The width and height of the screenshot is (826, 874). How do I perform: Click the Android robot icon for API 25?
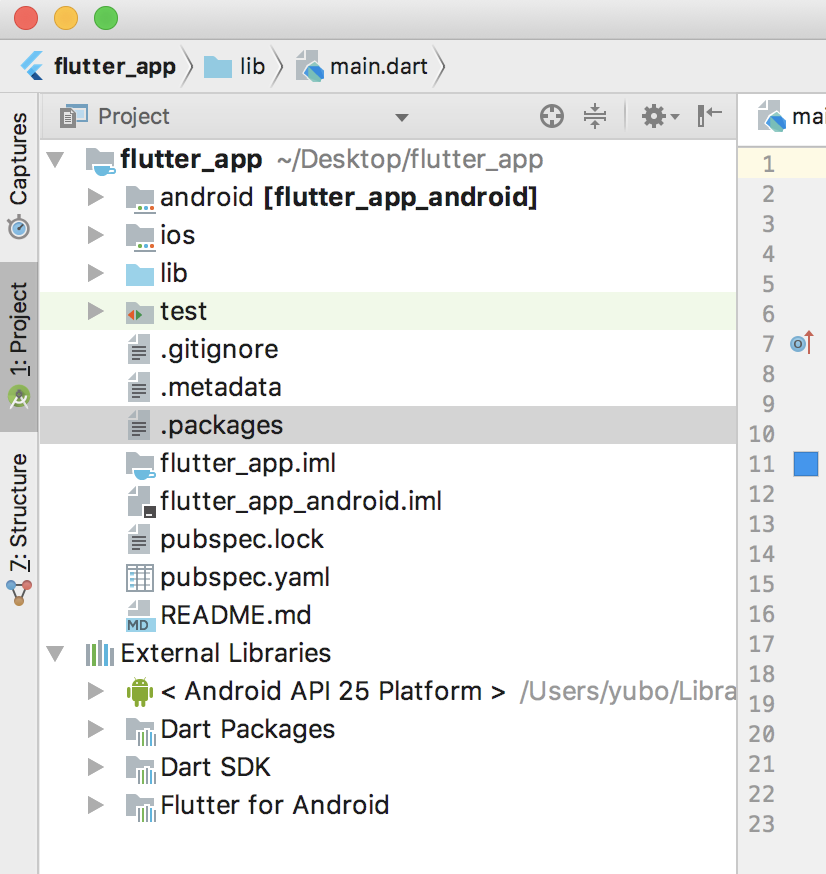coord(140,692)
